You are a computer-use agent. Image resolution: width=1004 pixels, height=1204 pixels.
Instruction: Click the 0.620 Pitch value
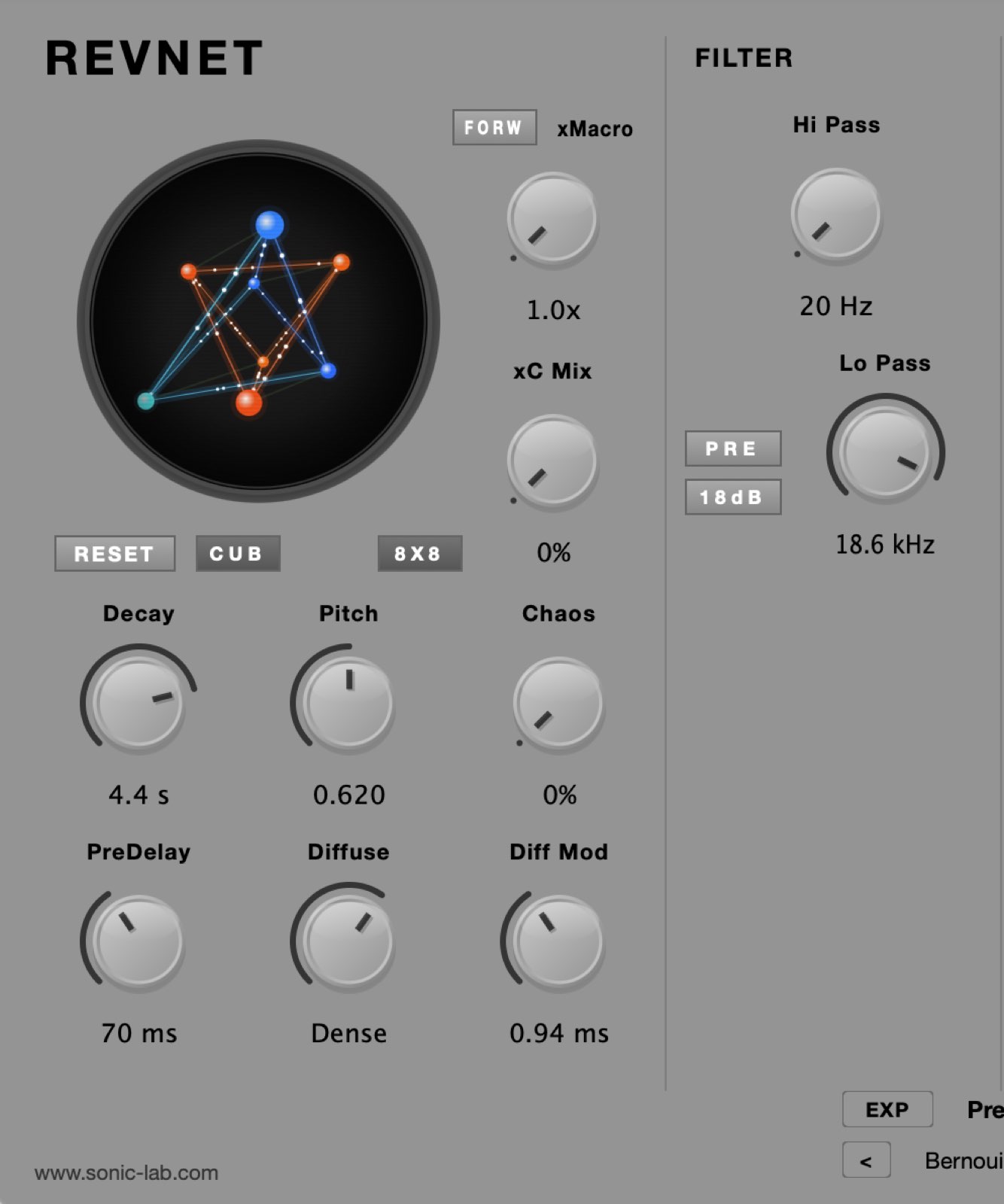click(x=349, y=795)
